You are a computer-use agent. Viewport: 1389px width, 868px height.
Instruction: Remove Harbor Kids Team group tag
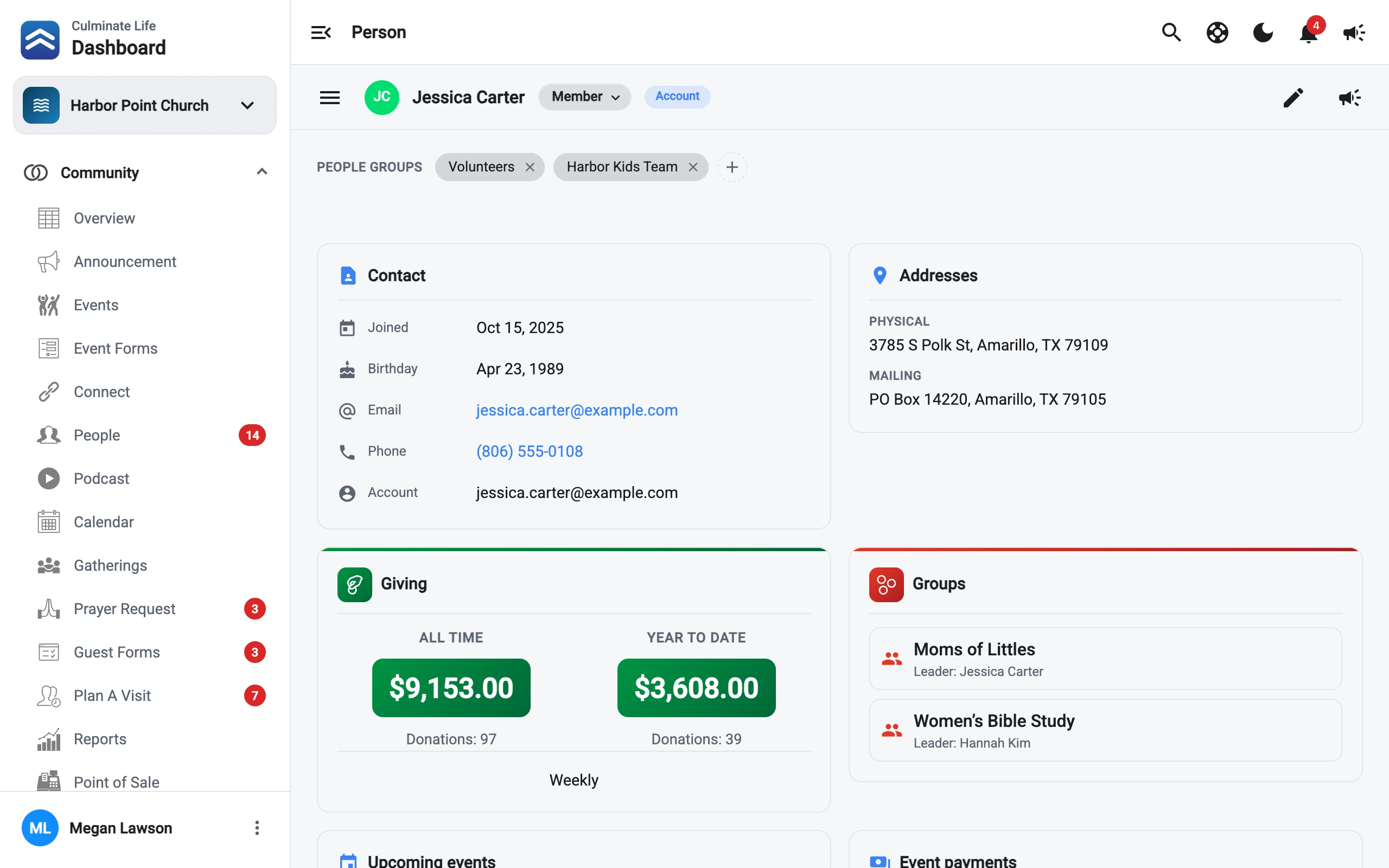tap(693, 167)
